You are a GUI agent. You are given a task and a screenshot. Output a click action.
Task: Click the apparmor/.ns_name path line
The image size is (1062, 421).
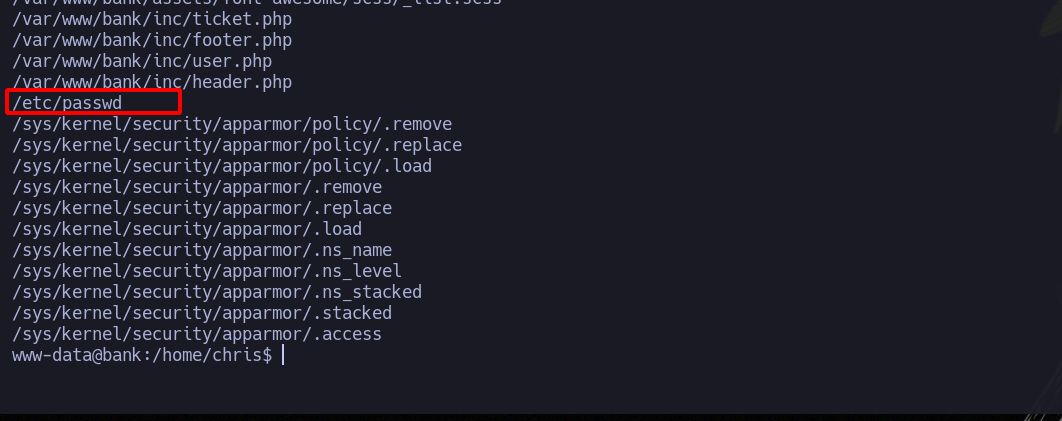(x=202, y=250)
